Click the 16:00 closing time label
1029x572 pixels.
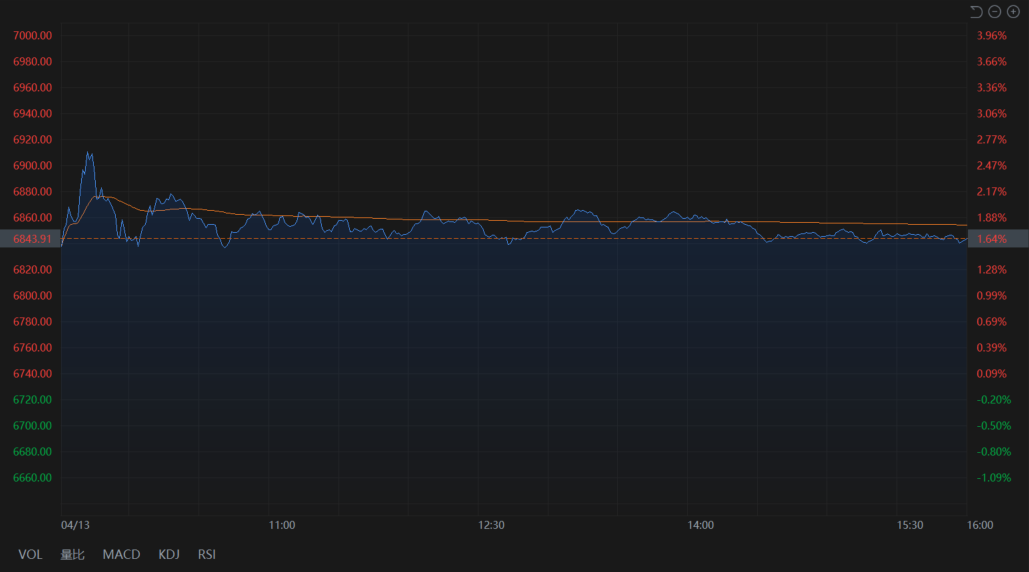(x=979, y=525)
